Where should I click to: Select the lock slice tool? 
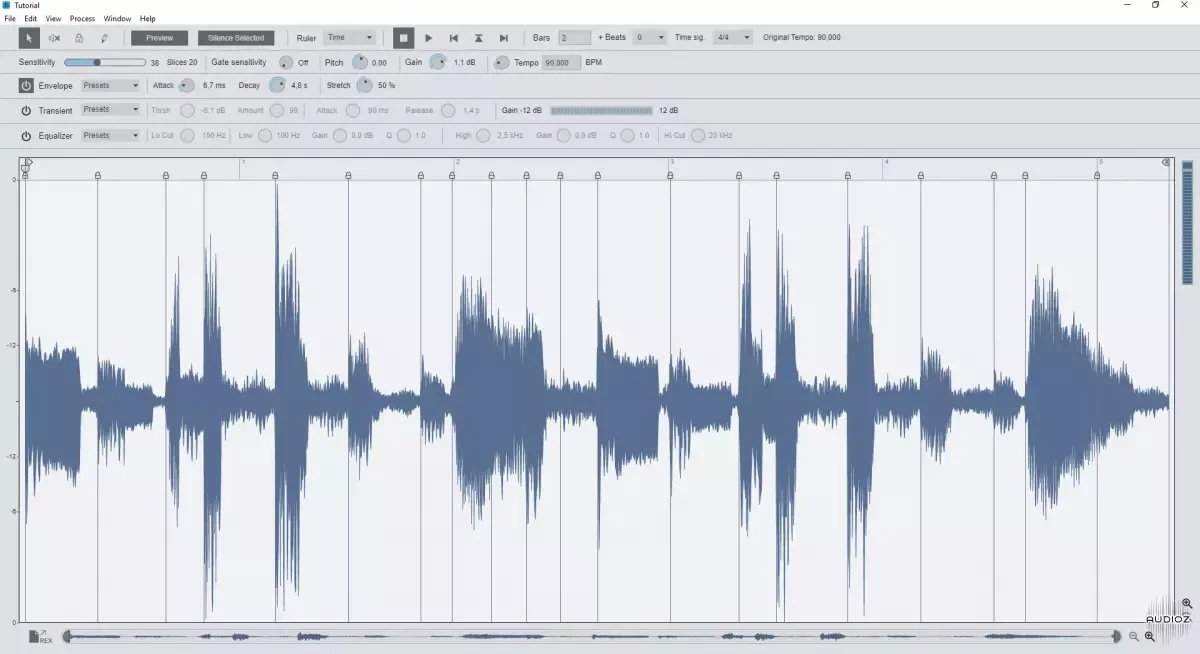(x=79, y=38)
